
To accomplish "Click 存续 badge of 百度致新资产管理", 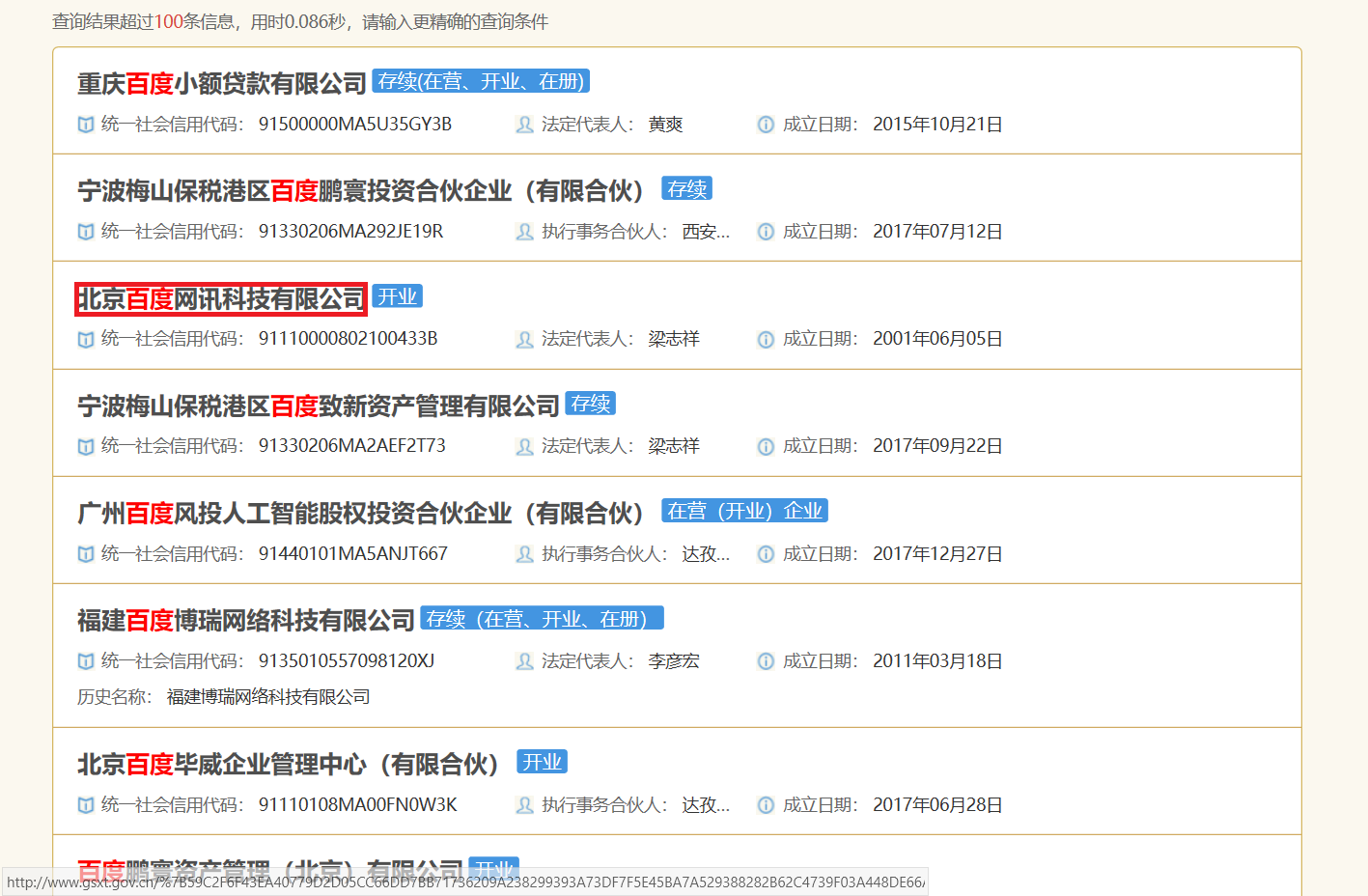I will click(590, 404).
